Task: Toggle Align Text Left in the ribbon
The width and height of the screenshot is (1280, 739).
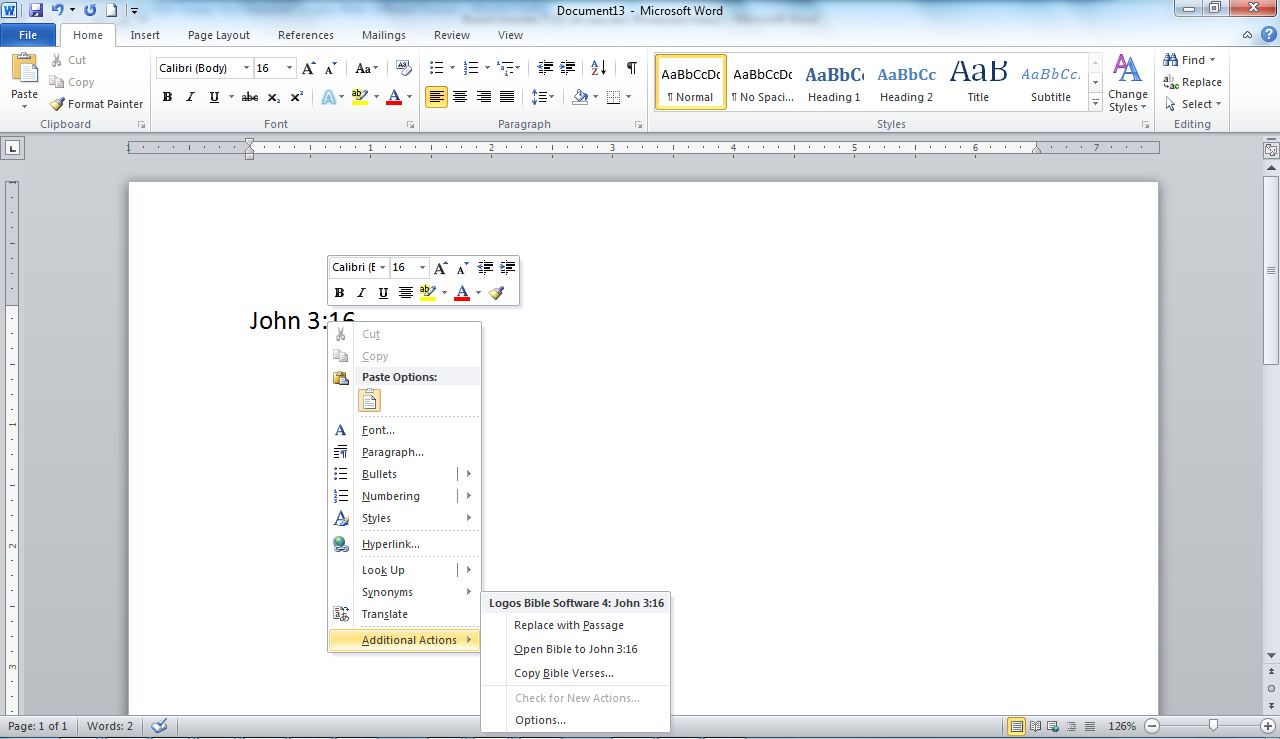Action: [436, 97]
